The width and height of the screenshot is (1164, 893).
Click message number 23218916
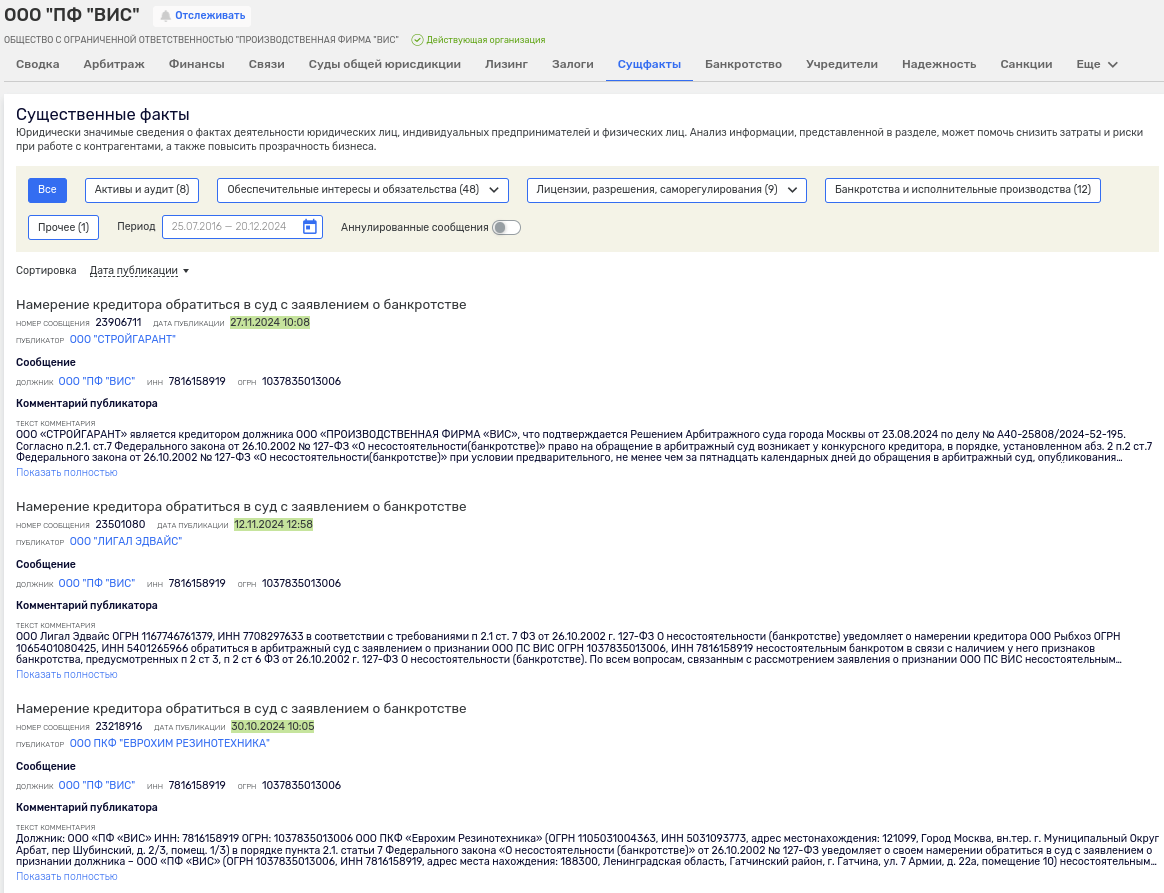click(119, 726)
